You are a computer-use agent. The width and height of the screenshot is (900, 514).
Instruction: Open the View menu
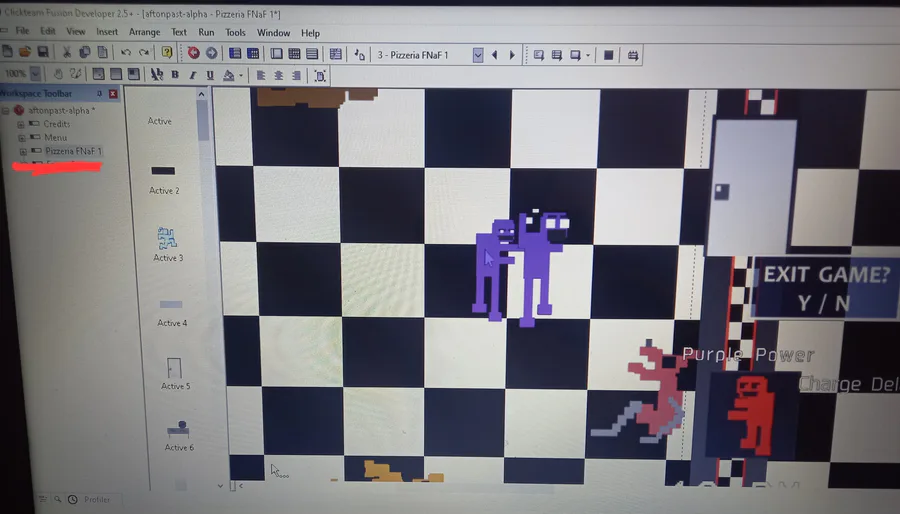coord(75,32)
